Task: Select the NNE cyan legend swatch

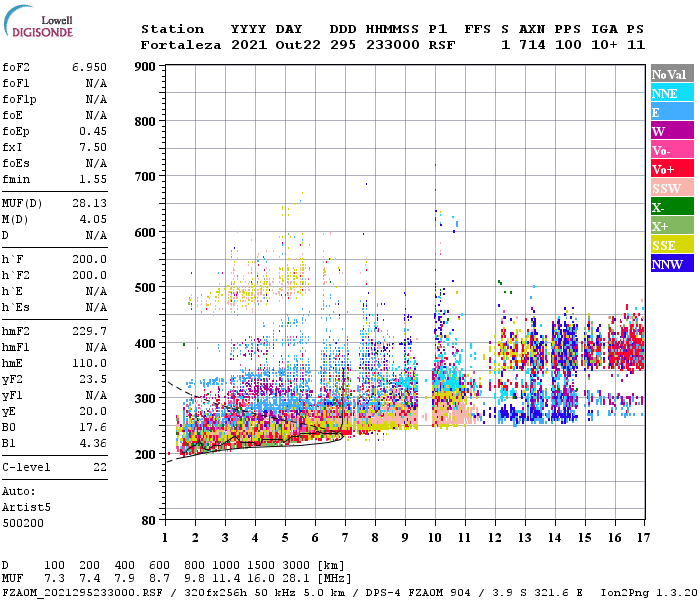Action: pyautogui.click(x=672, y=93)
